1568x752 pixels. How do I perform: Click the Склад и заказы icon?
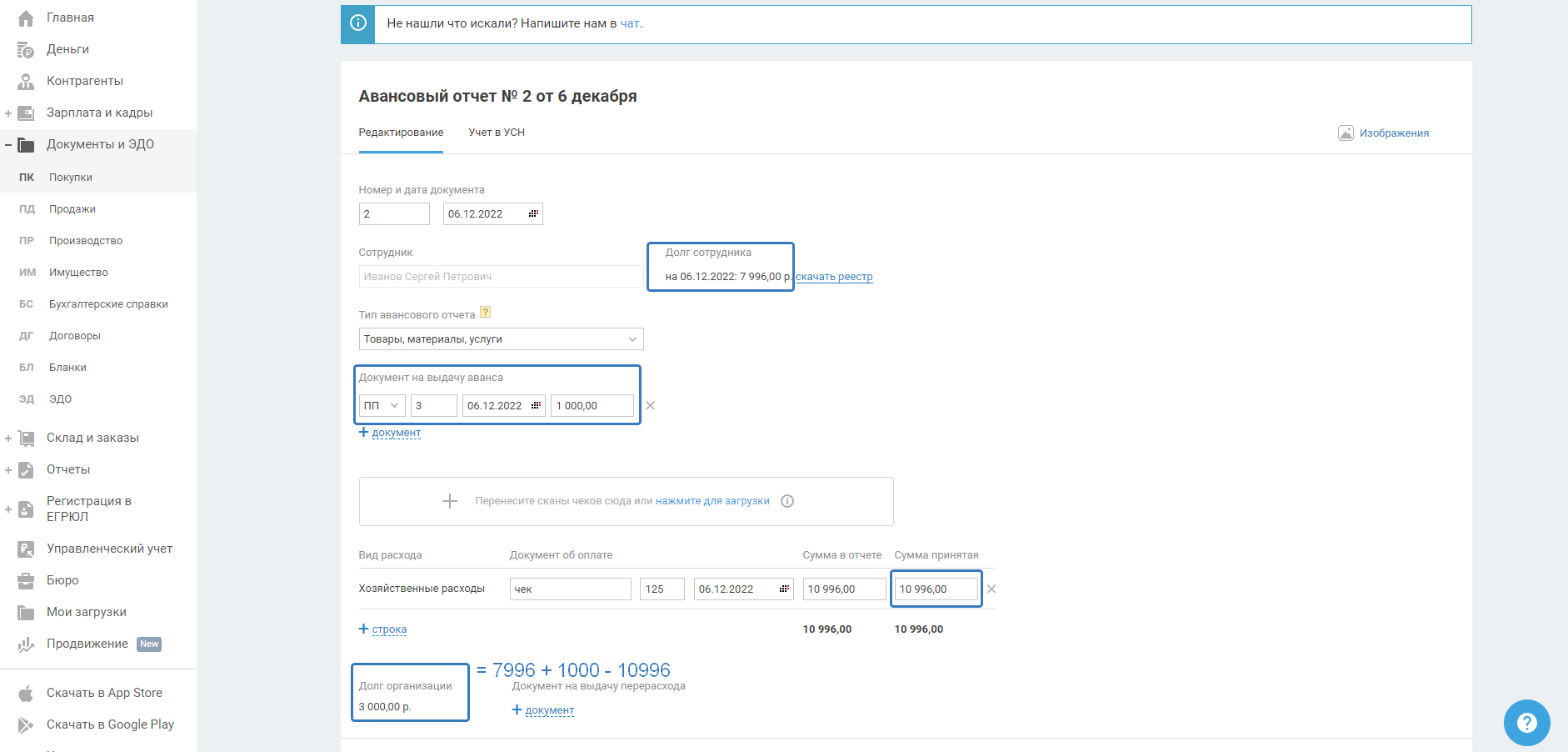pyautogui.click(x=26, y=439)
